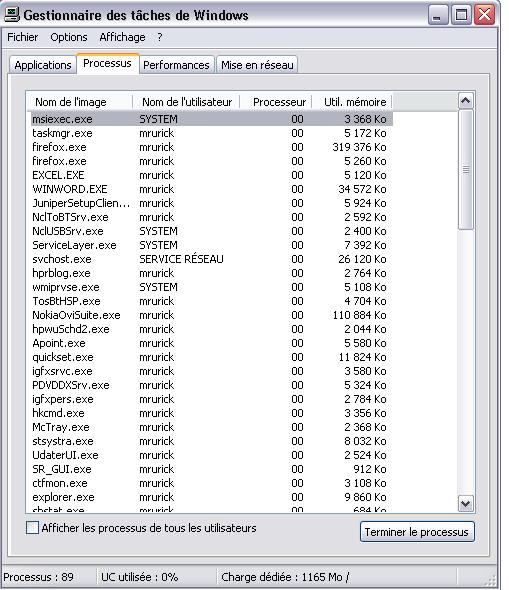Select the msiexec.exe process row
Image resolution: width=509 pixels, height=590 pixels.
(x=211, y=119)
